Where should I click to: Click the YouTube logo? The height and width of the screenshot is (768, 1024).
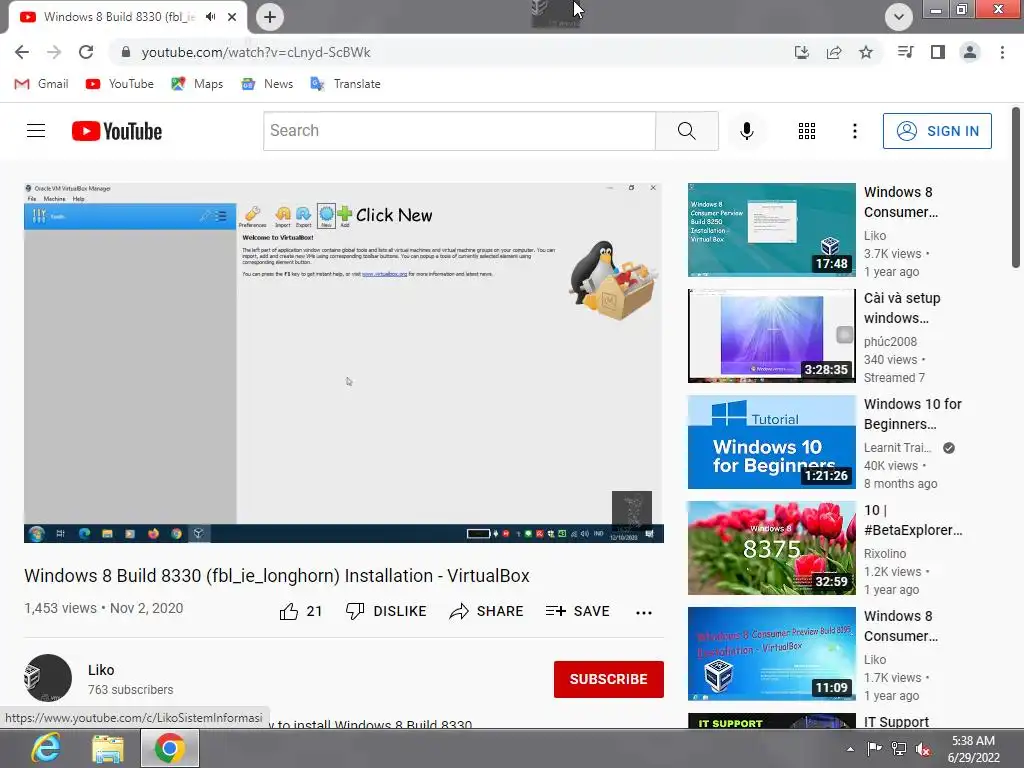(117, 131)
